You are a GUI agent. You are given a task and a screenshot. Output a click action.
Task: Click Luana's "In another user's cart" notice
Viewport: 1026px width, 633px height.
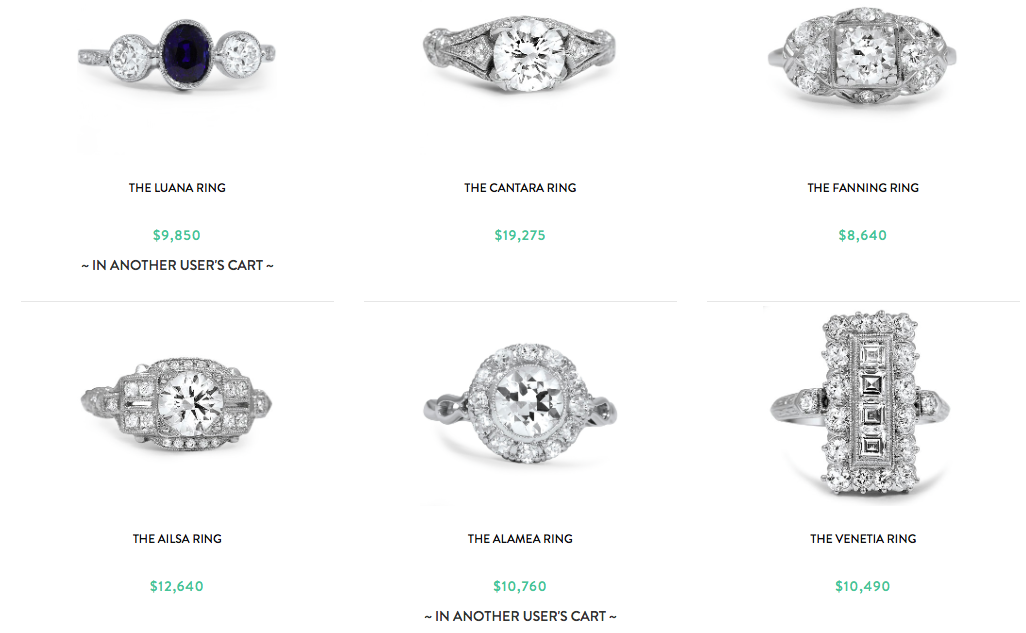point(177,266)
